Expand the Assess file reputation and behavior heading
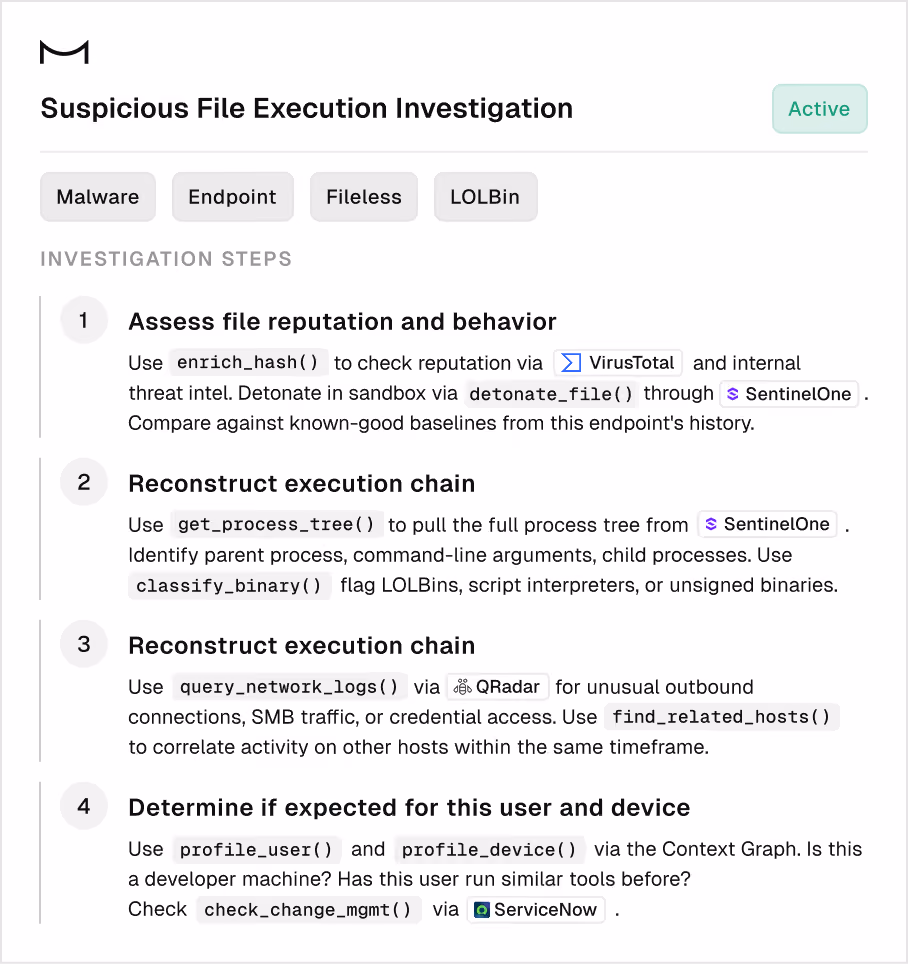Screen dimensions: 908x964 pos(342,322)
